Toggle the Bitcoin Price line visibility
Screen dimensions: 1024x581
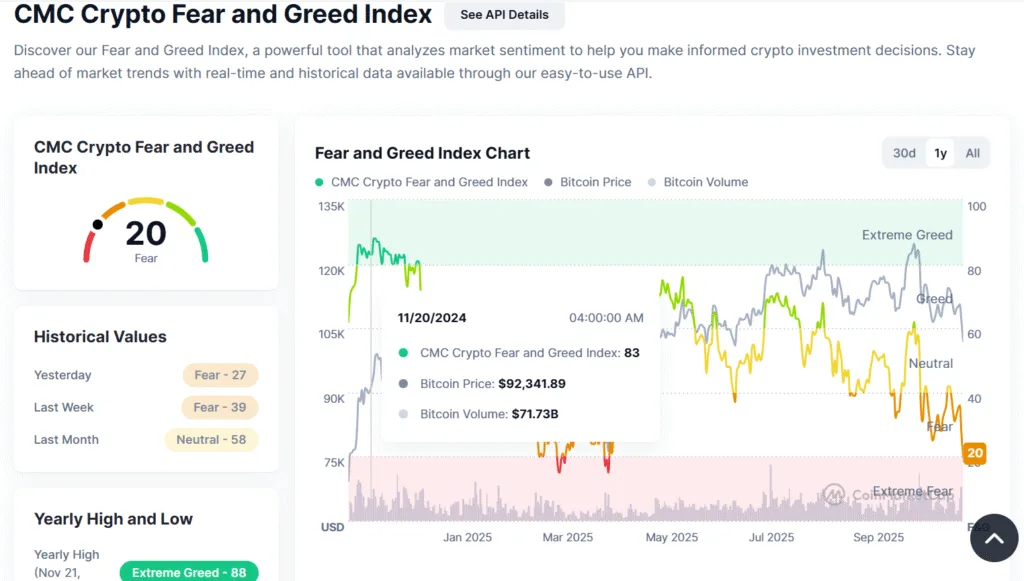[588, 182]
